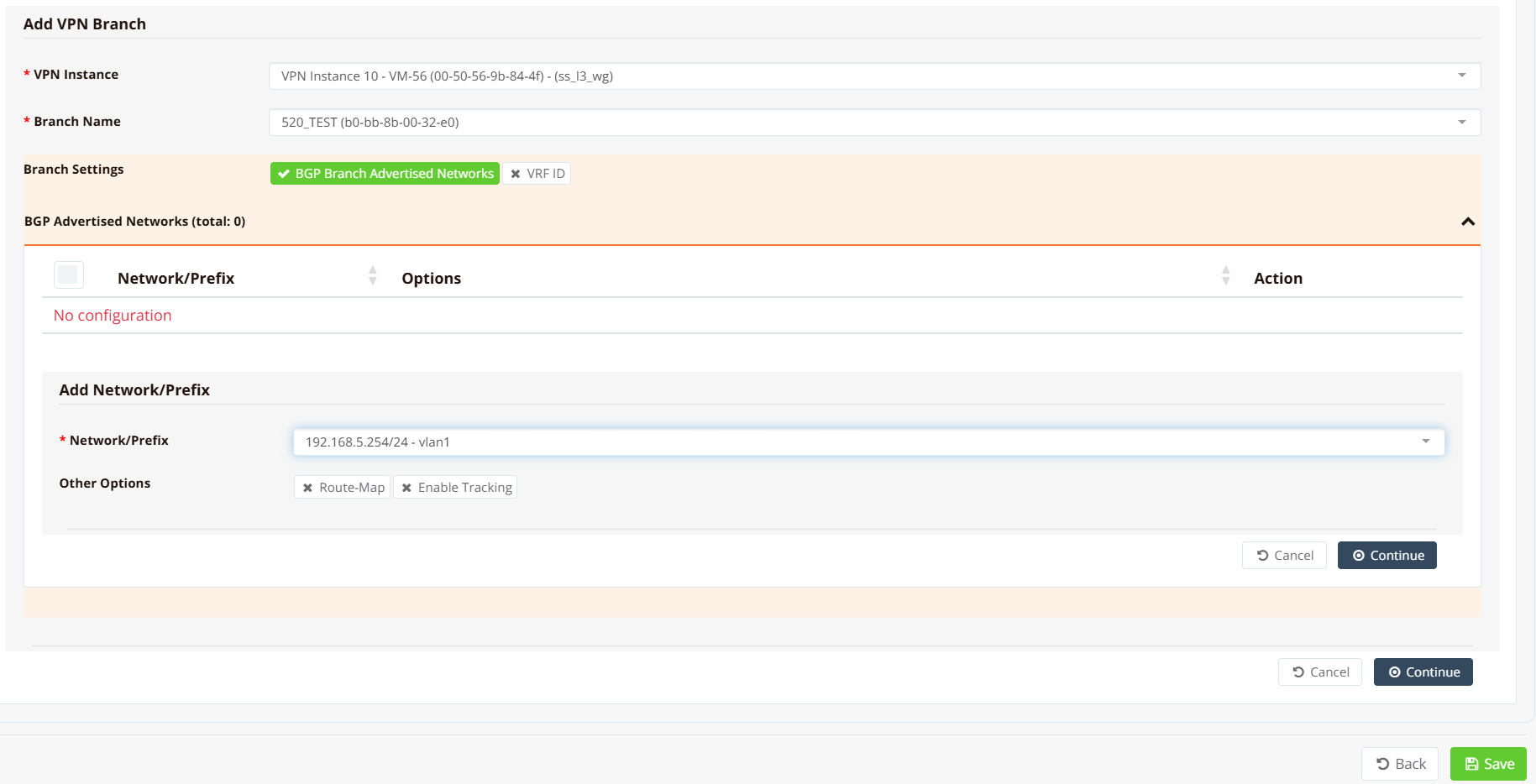Image resolution: width=1536 pixels, height=784 pixels.
Task: Click the Network/Prefix column header
Action: [x=176, y=279]
